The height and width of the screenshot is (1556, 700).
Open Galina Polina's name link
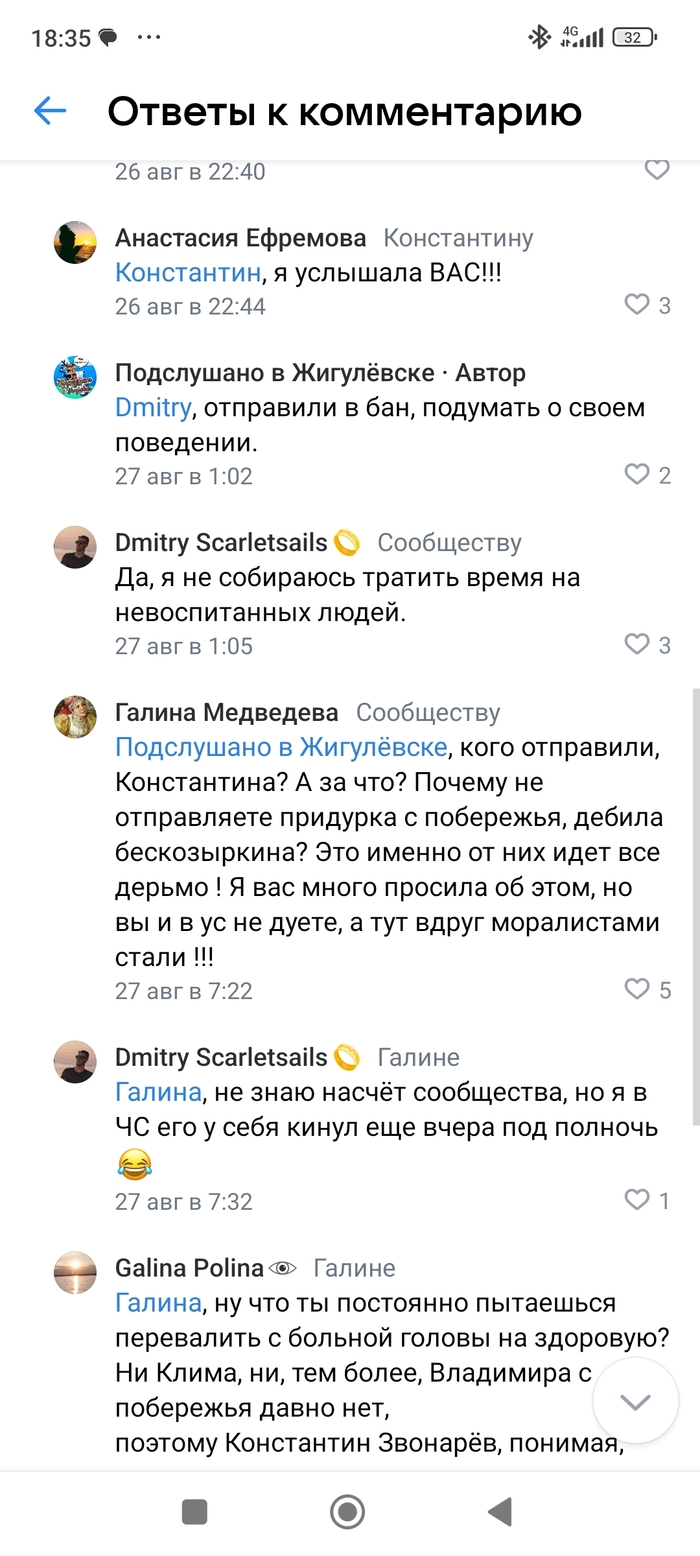[189, 1268]
